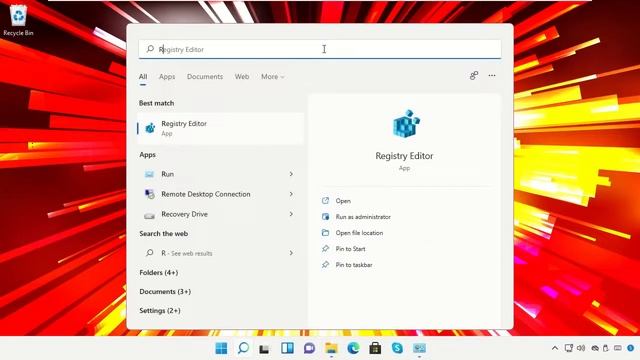Screen dimensions: 640x360
Task: Click the search magnifier icon in search box
Action: pos(150,49)
